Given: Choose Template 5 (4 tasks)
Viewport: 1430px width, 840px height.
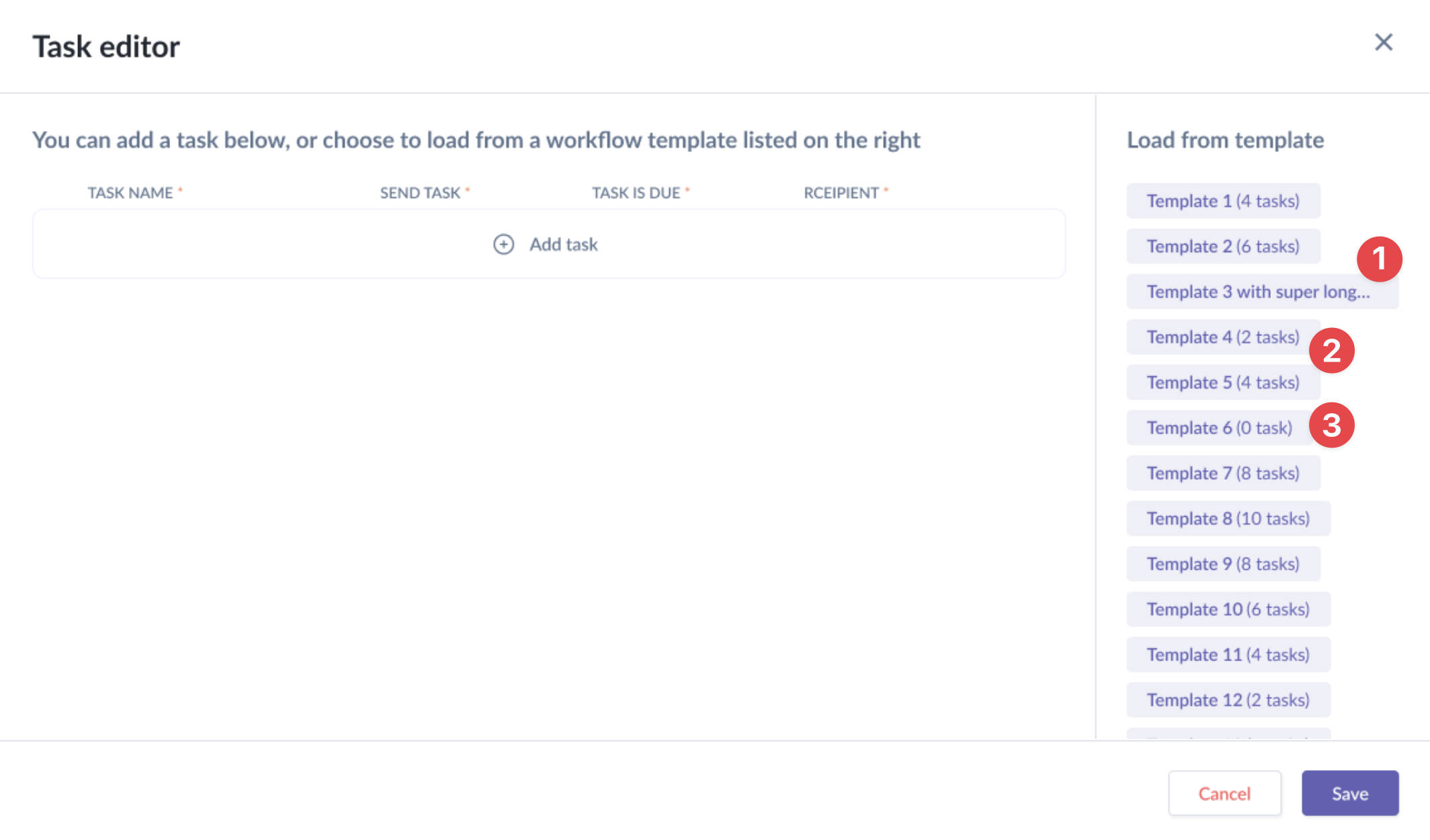Looking at the screenshot, I should coord(1222,382).
